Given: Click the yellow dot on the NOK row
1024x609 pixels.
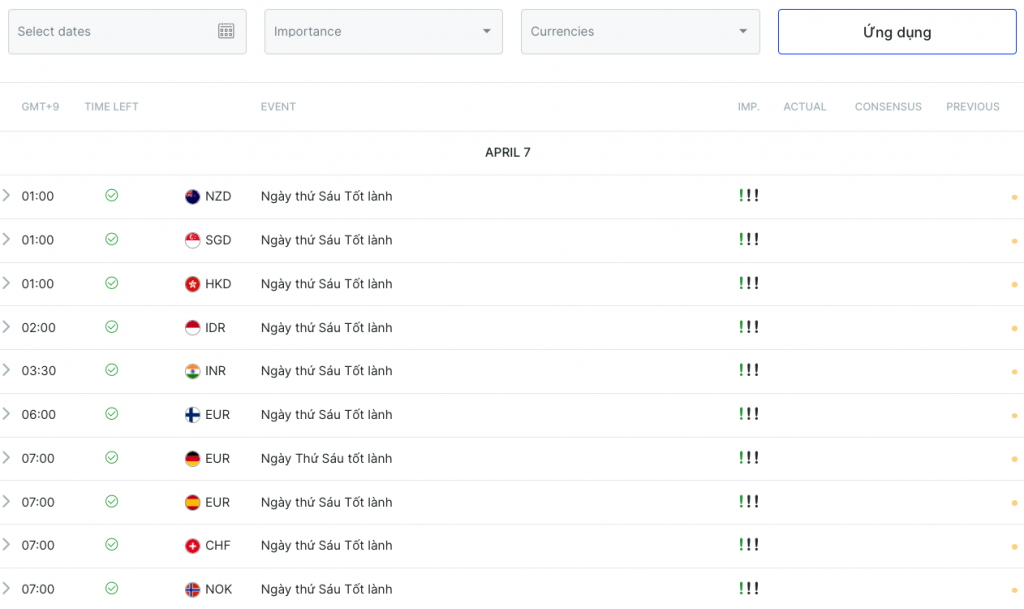Looking at the screenshot, I should 1017,589.
